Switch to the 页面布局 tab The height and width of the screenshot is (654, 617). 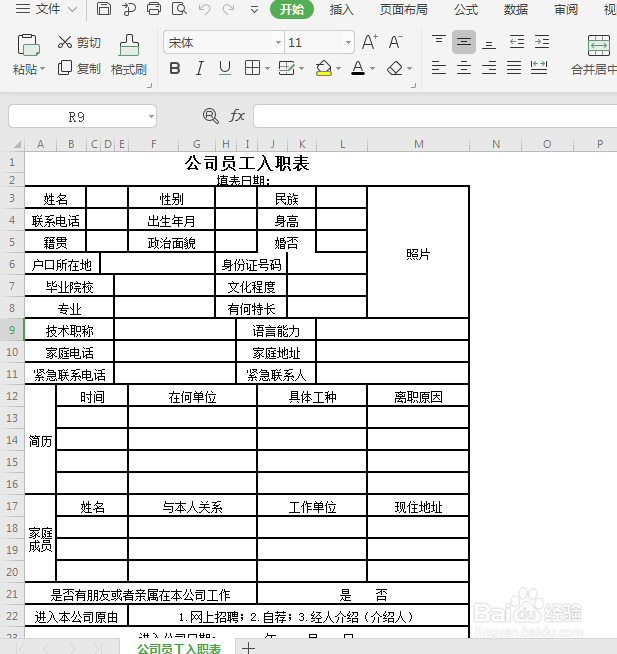point(403,9)
